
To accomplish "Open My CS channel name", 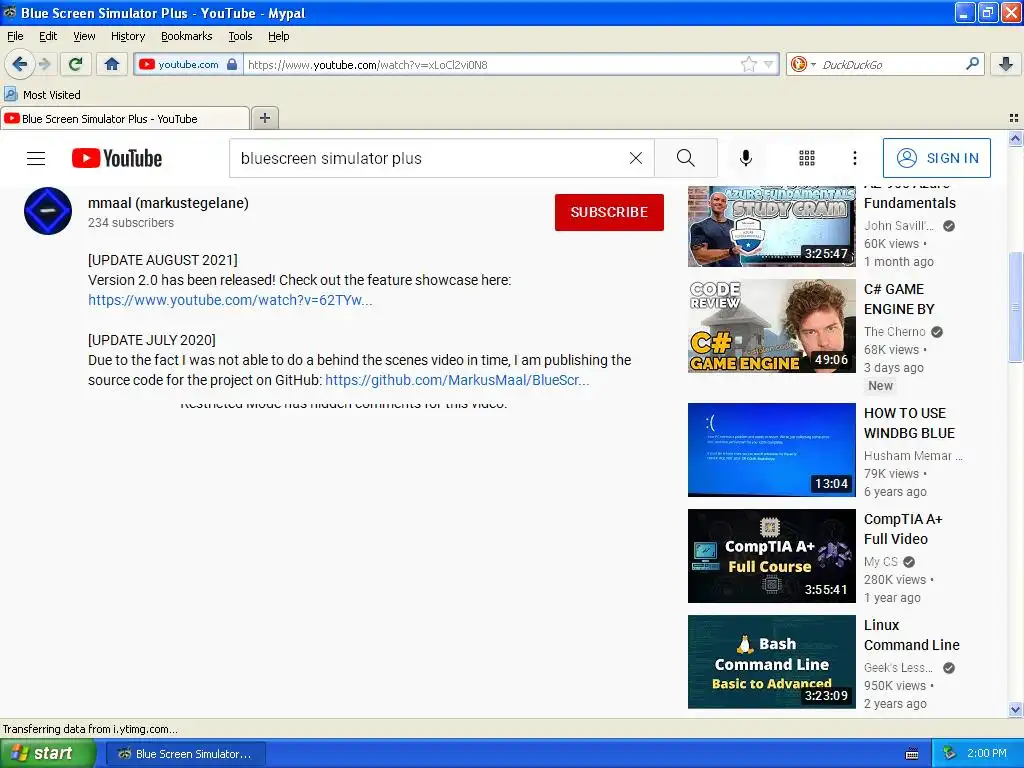I will pyautogui.click(x=881, y=562).
